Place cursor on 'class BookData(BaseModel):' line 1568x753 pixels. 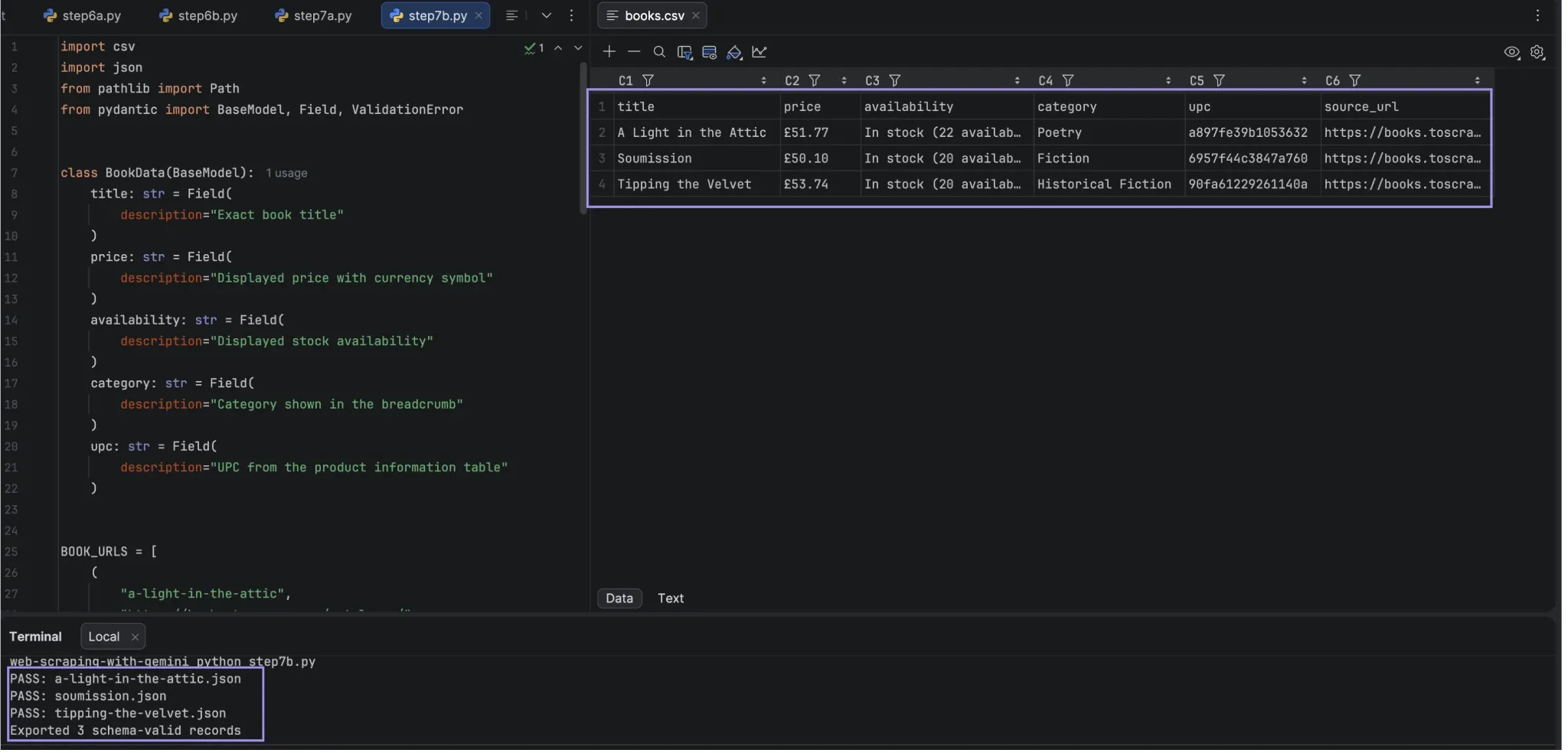(x=157, y=173)
